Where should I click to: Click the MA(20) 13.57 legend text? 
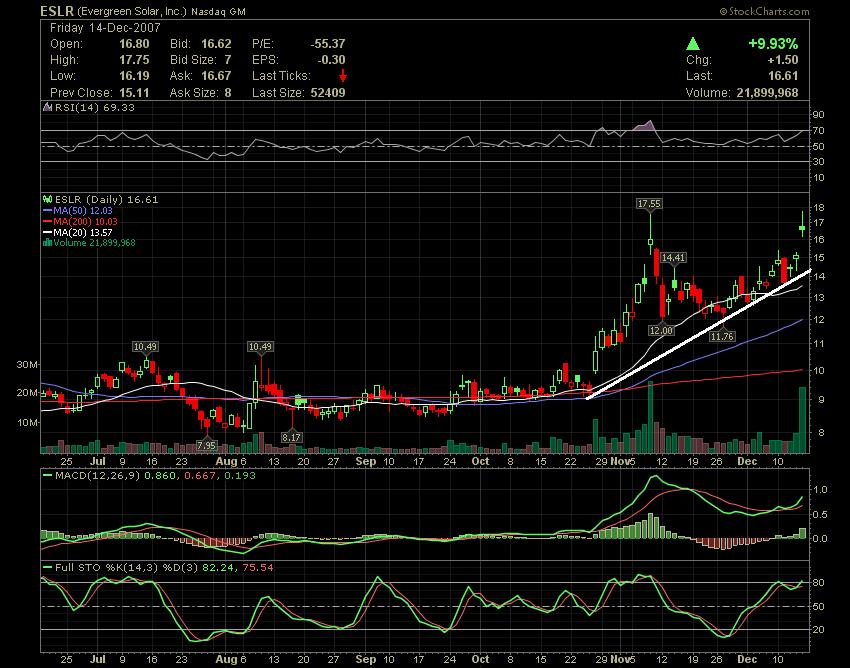coord(83,233)
